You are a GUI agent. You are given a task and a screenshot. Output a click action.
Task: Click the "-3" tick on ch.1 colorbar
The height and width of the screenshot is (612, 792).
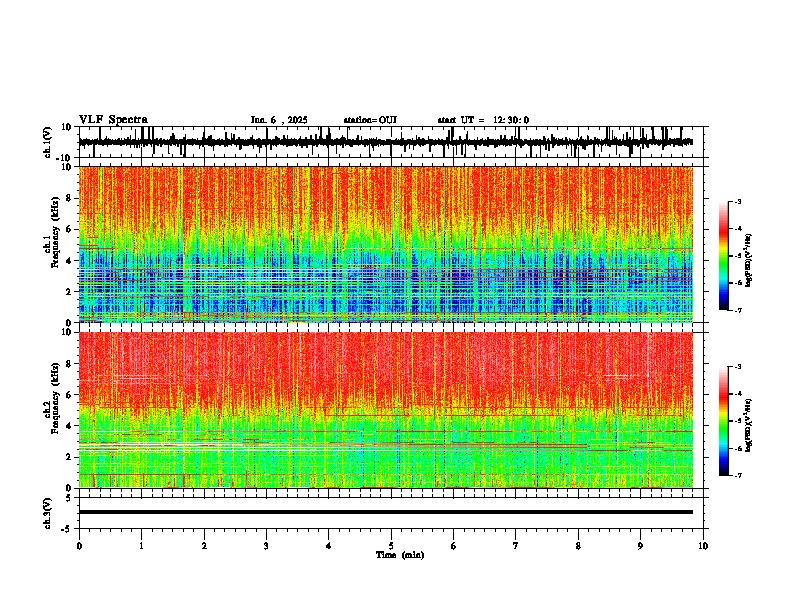(738, 201)
